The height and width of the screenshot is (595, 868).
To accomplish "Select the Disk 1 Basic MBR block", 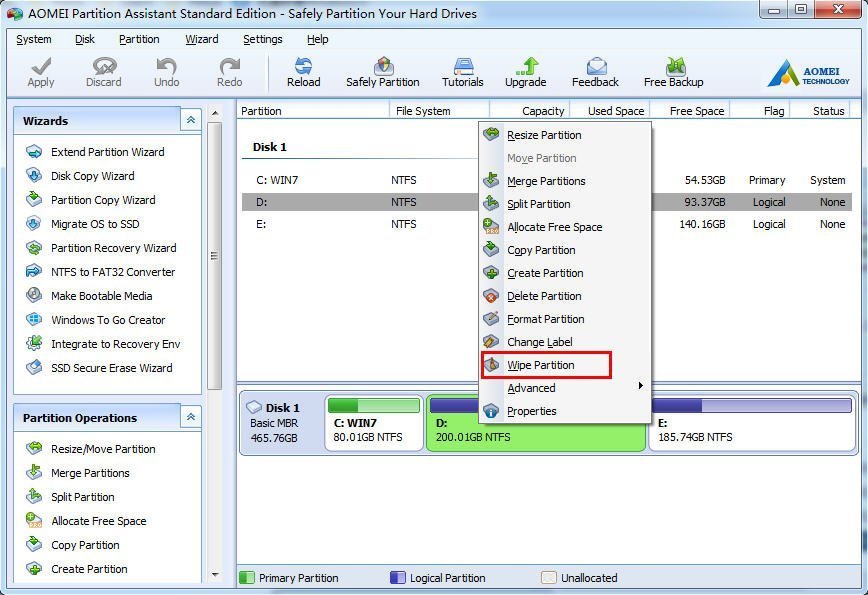I will (x=282, y=423).
